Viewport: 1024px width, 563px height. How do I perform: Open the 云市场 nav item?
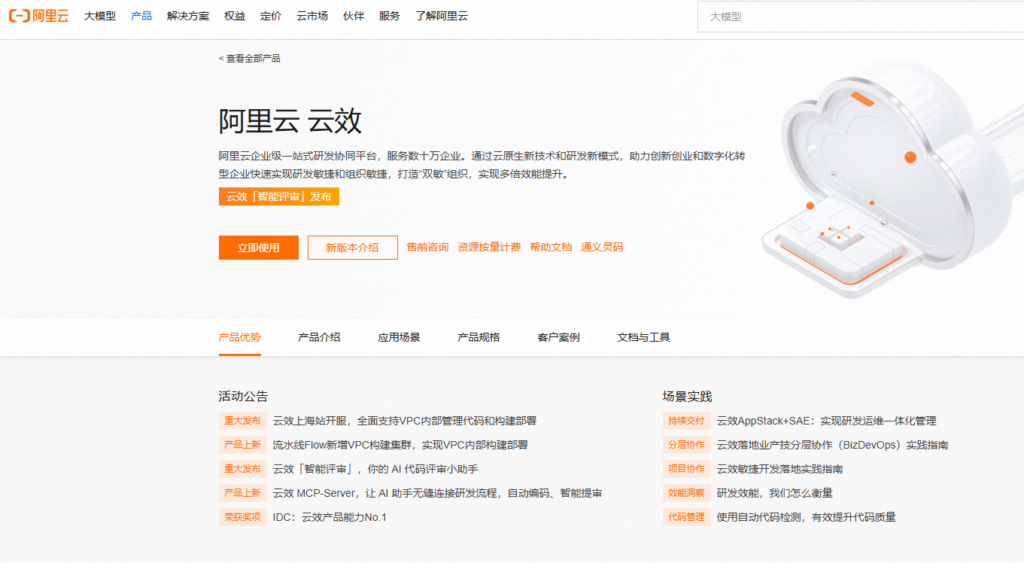pos(312,16)
